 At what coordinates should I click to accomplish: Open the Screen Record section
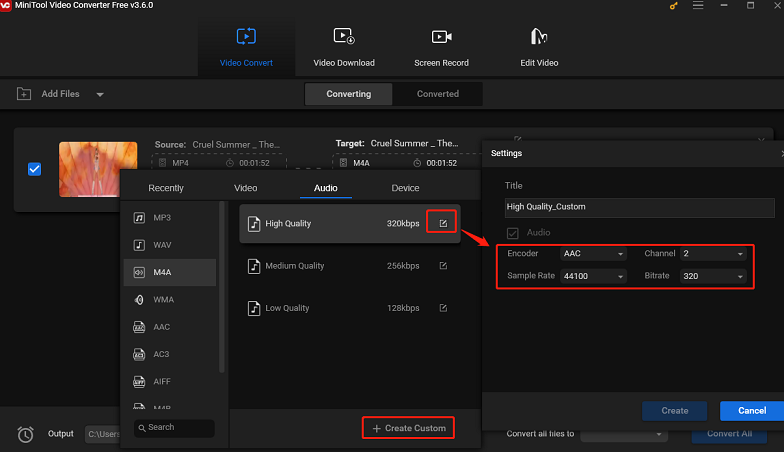[x=442, y=48]
